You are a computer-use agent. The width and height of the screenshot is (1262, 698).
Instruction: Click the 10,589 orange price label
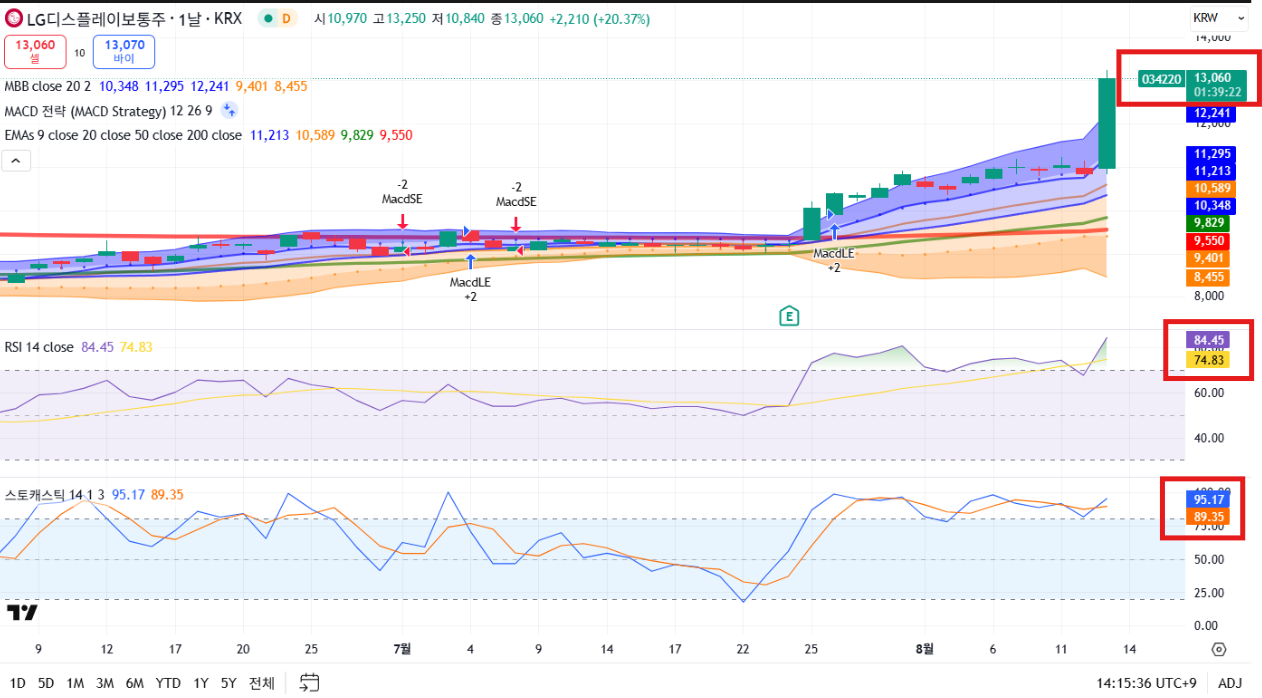click(x=1212, y=188)
